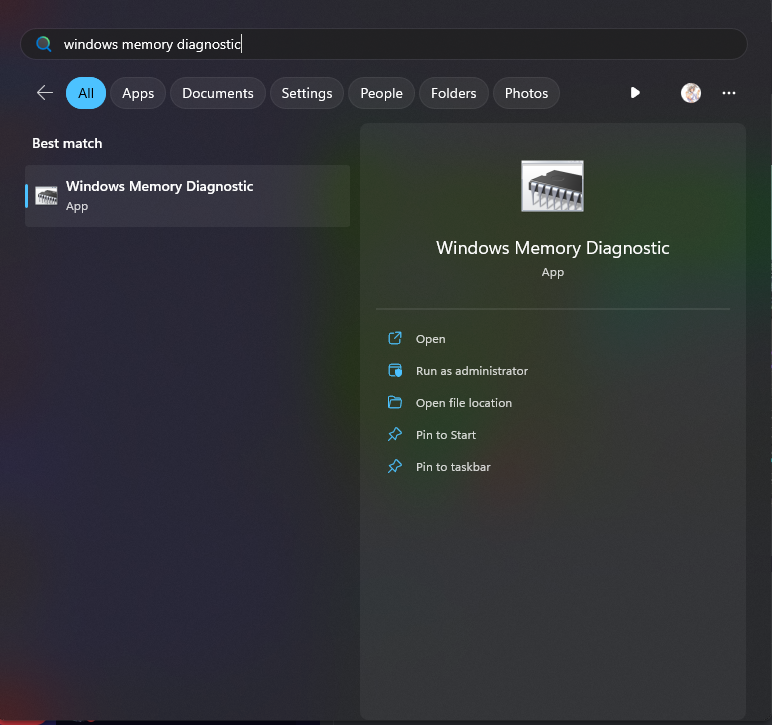Switch to the Apps filter tab

click(x=138, y=93)
